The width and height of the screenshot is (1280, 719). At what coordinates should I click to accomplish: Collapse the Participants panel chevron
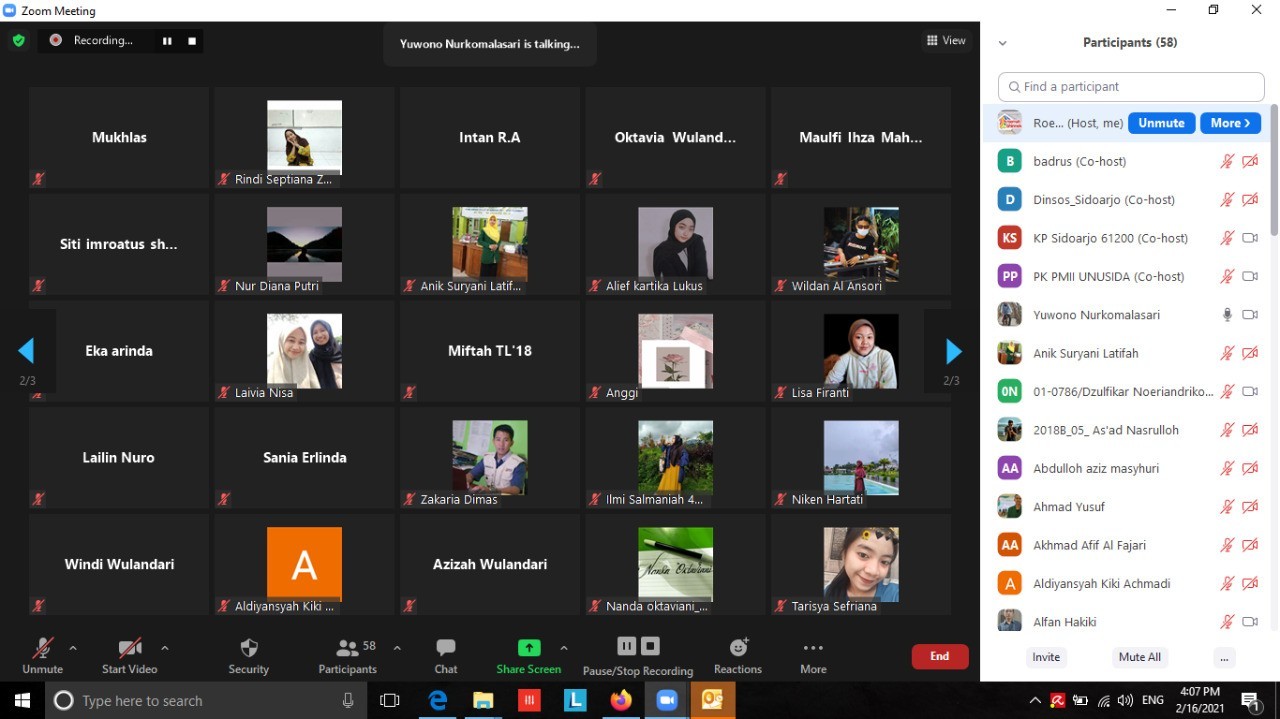pyautogui.click(x=1002, y=43)
